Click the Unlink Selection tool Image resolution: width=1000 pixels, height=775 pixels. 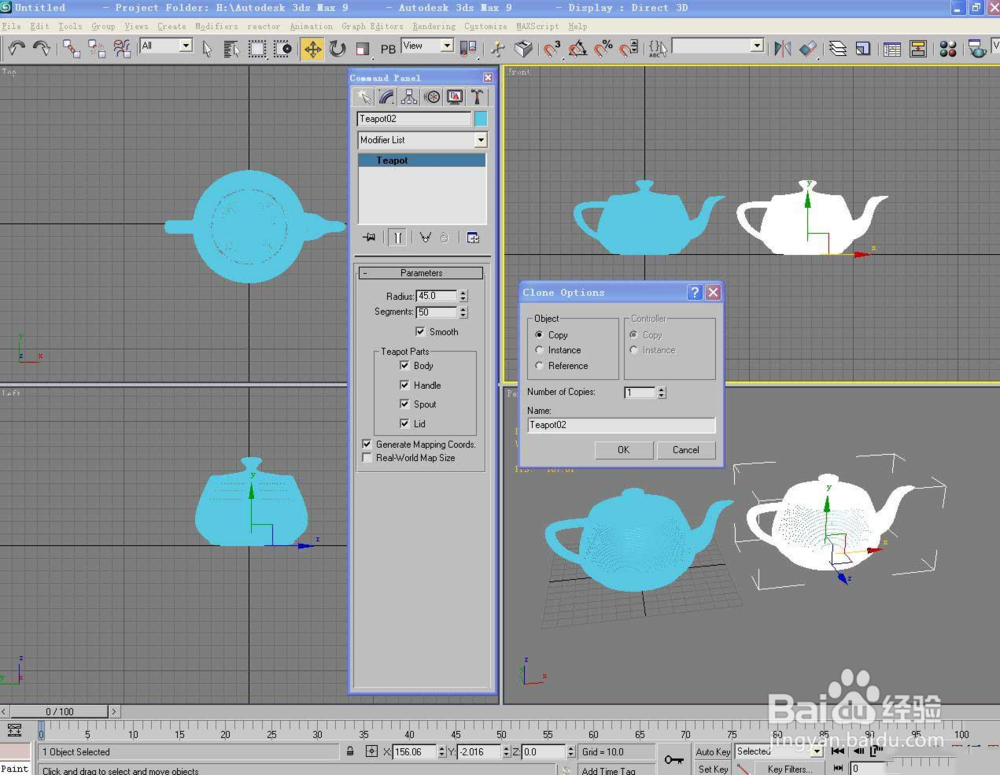coord(96,48)
